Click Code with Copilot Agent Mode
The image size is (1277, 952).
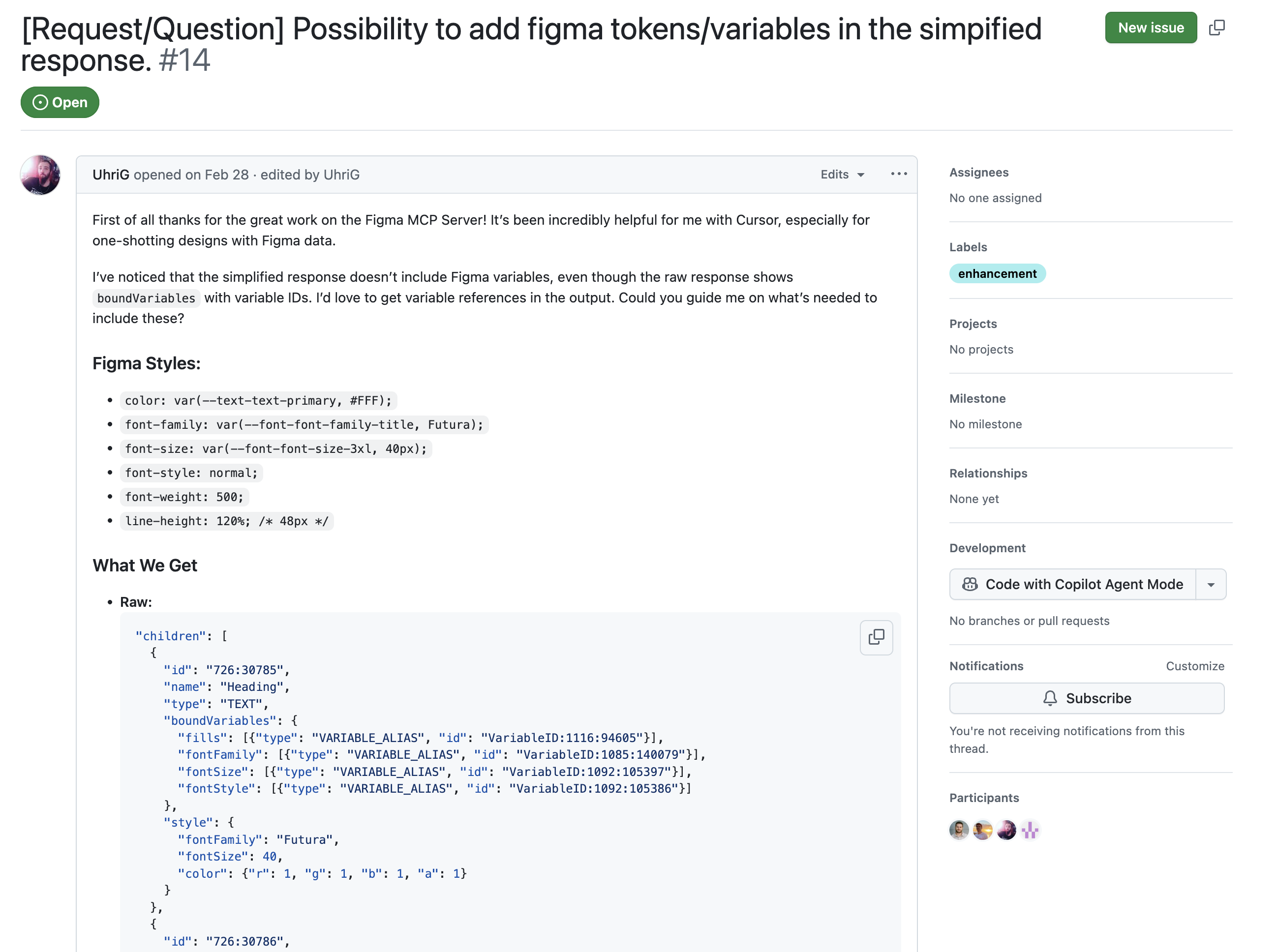[x=1072, y=584]
